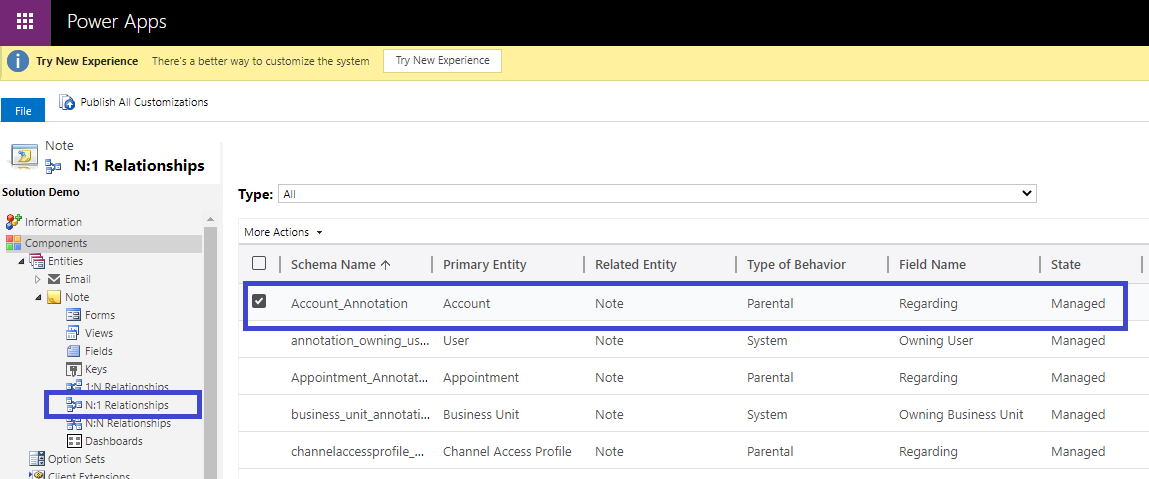This screenshot has width=1149, height=479.
Task: Open the More Actions dropdown
Action: coord(284,232)
